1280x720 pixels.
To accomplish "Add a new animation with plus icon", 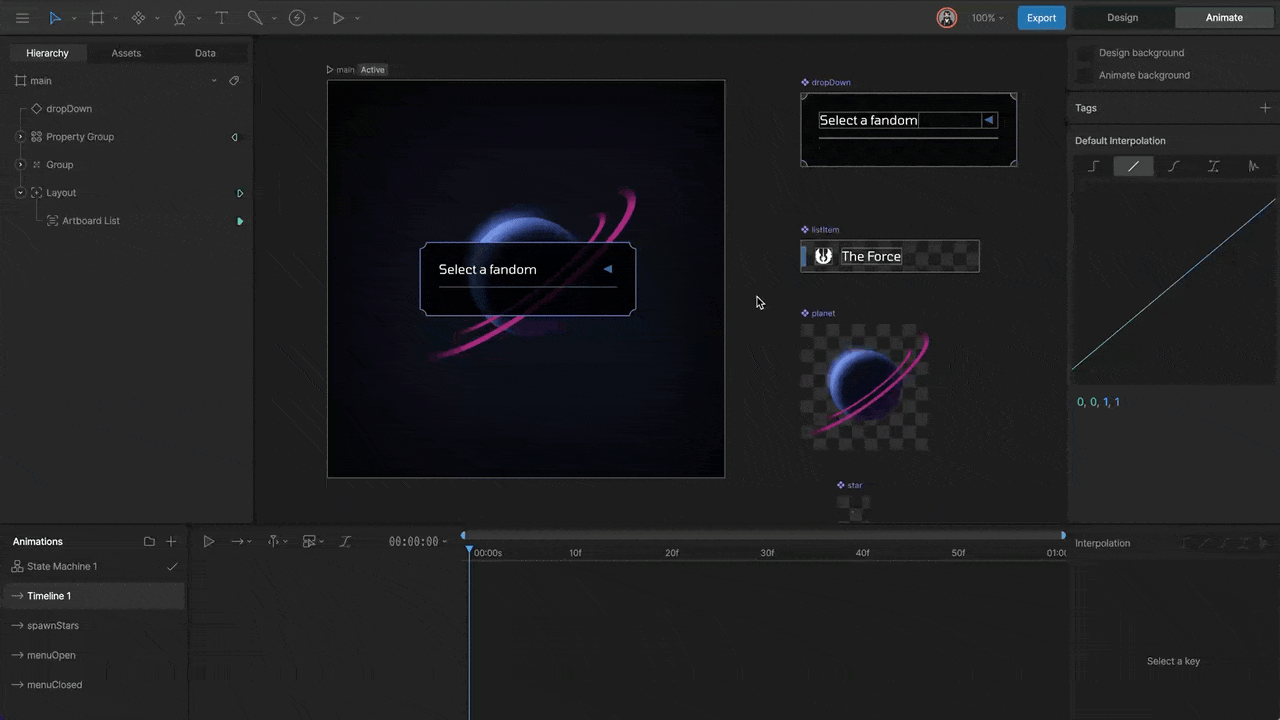I will point(171,541).
